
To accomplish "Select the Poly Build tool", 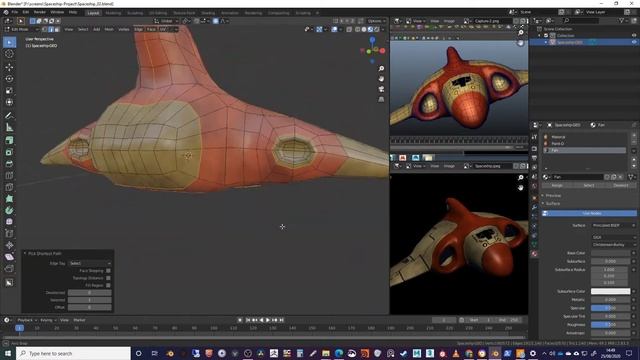I will pos(9,199).
